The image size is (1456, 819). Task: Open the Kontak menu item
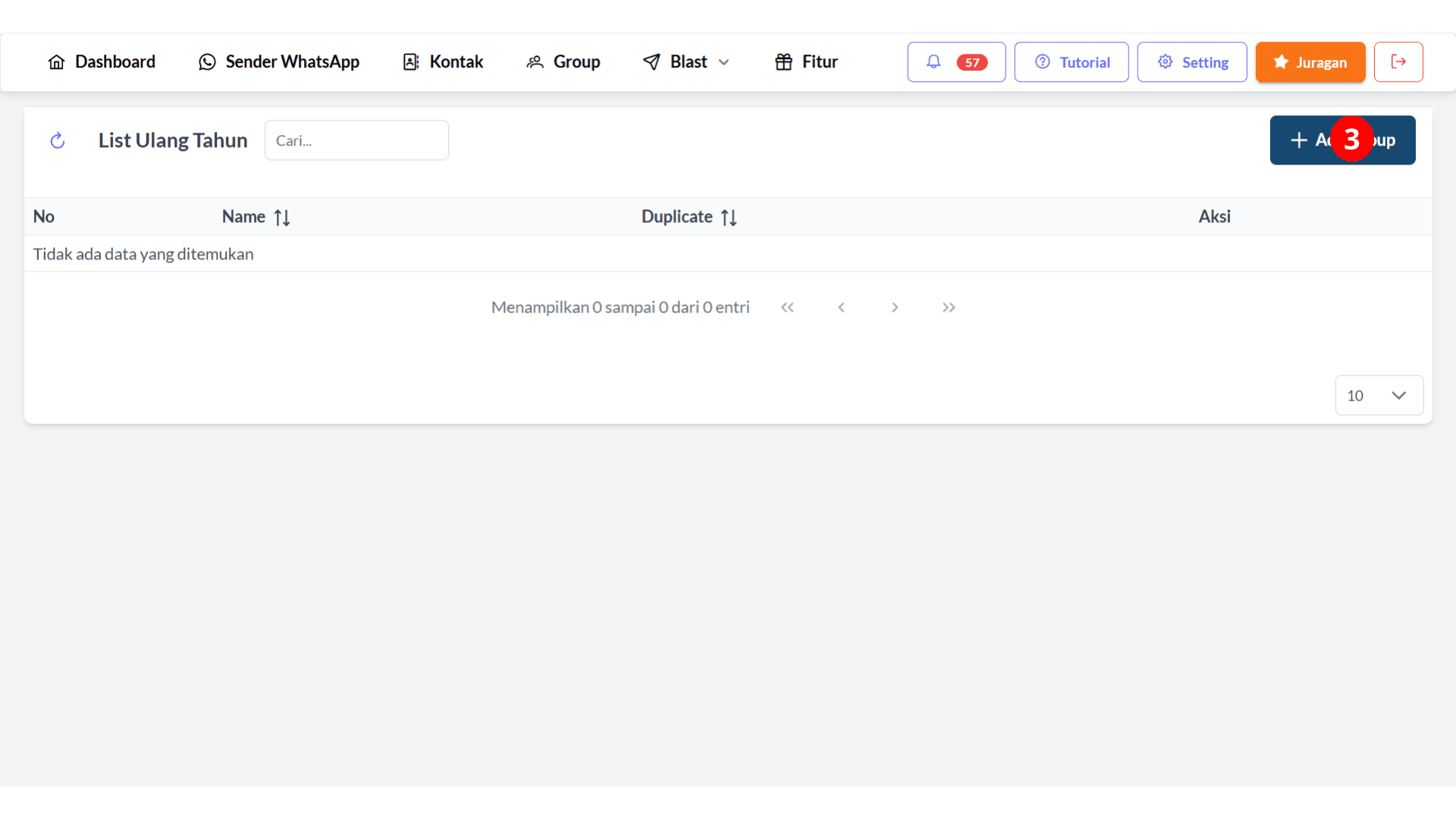[443, 62]
